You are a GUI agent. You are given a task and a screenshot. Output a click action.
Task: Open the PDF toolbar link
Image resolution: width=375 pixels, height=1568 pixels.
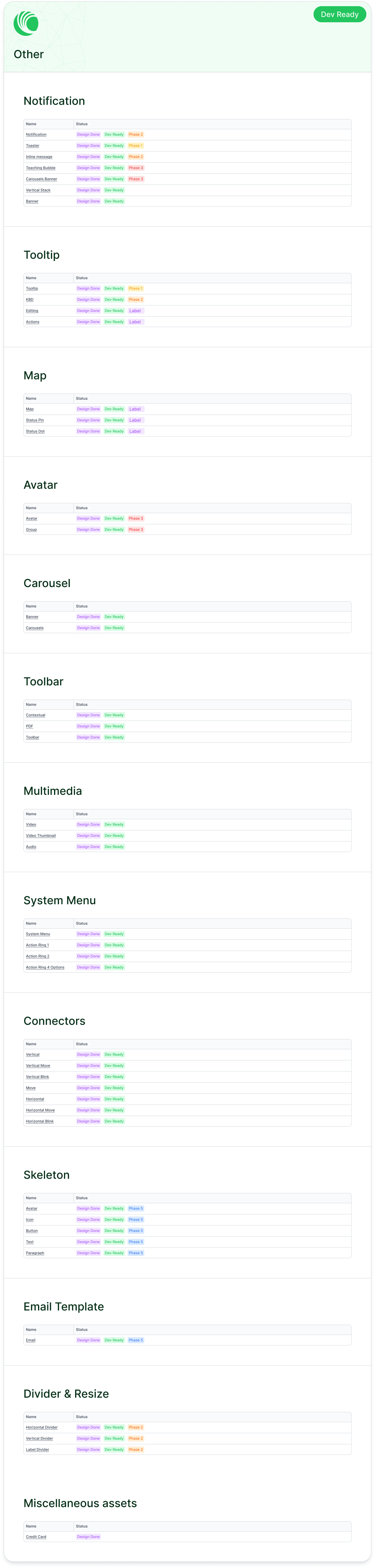(x=30, y=726)
